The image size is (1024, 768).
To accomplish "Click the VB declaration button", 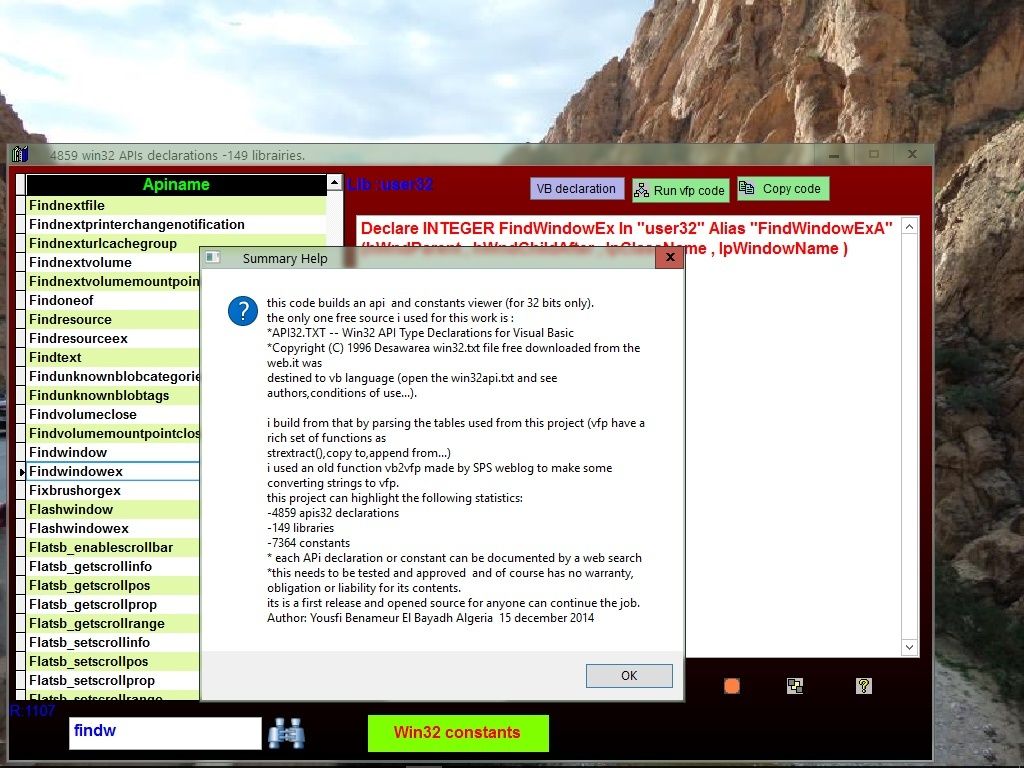I will point(575,188).
